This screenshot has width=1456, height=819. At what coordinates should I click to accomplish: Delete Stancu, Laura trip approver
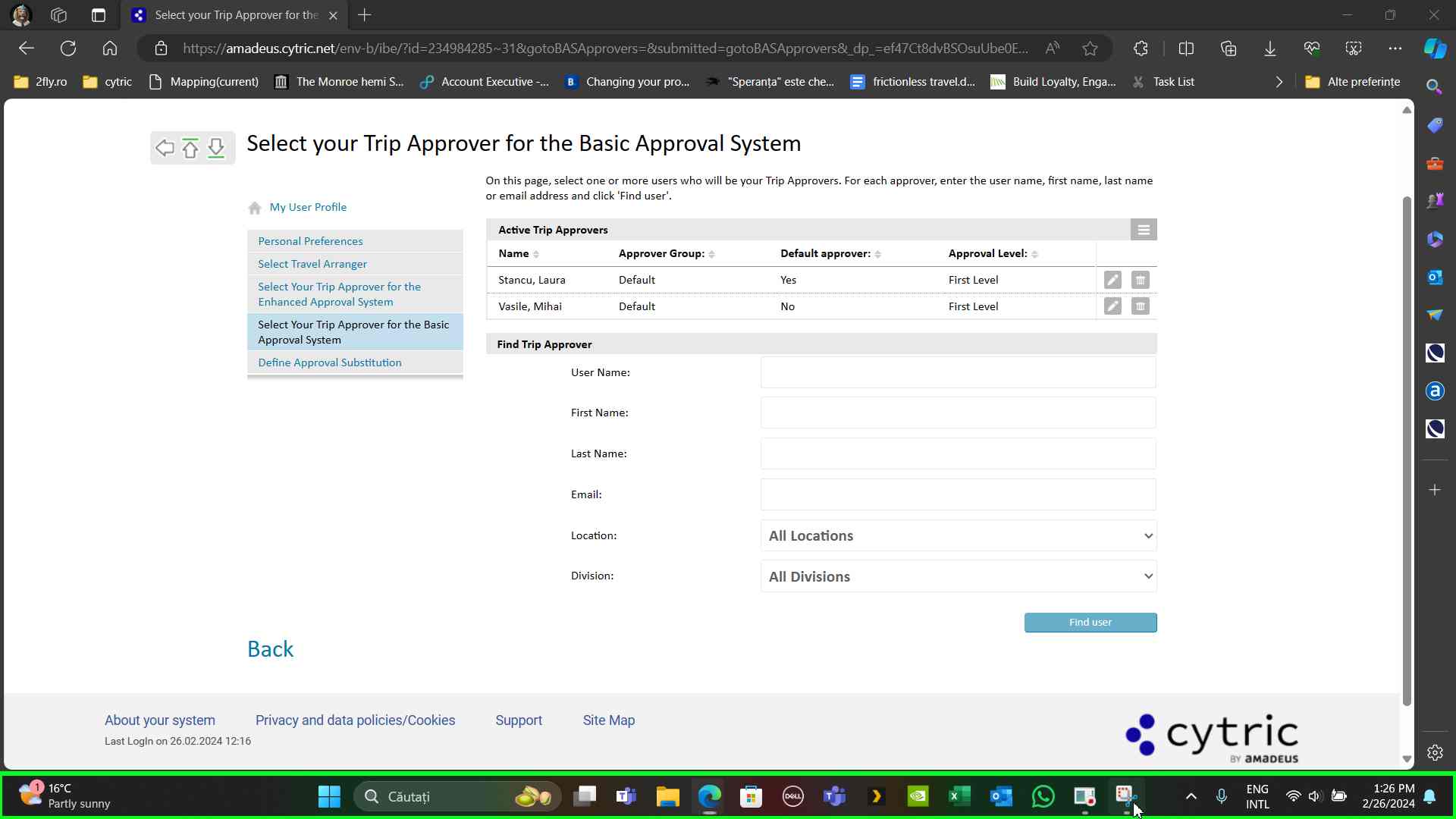(1140, 280)
